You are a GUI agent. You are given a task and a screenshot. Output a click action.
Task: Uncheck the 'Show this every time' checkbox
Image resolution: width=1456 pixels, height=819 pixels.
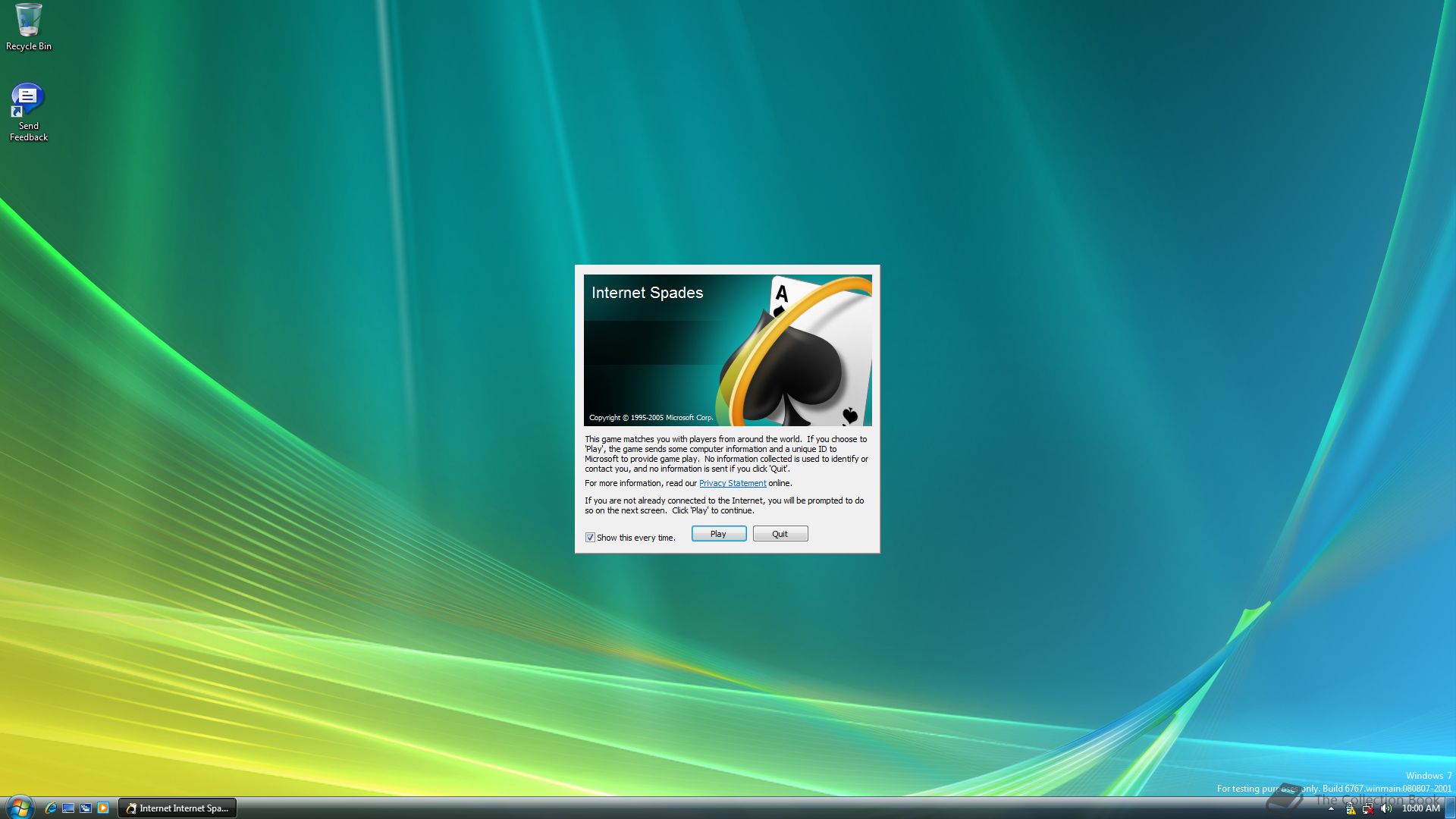coord(590,538)
